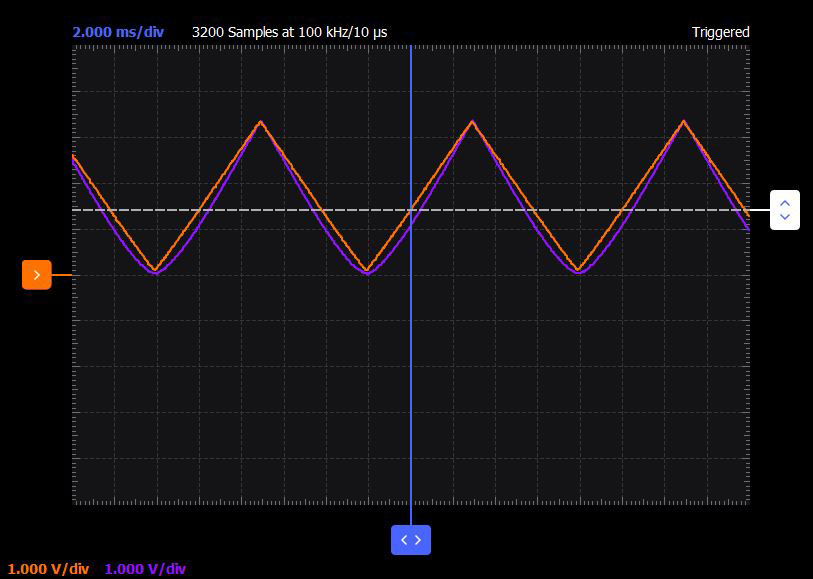Click the up chevron on trigger level handle
Viewport: 813px width, 579px height.
[784, 204]
